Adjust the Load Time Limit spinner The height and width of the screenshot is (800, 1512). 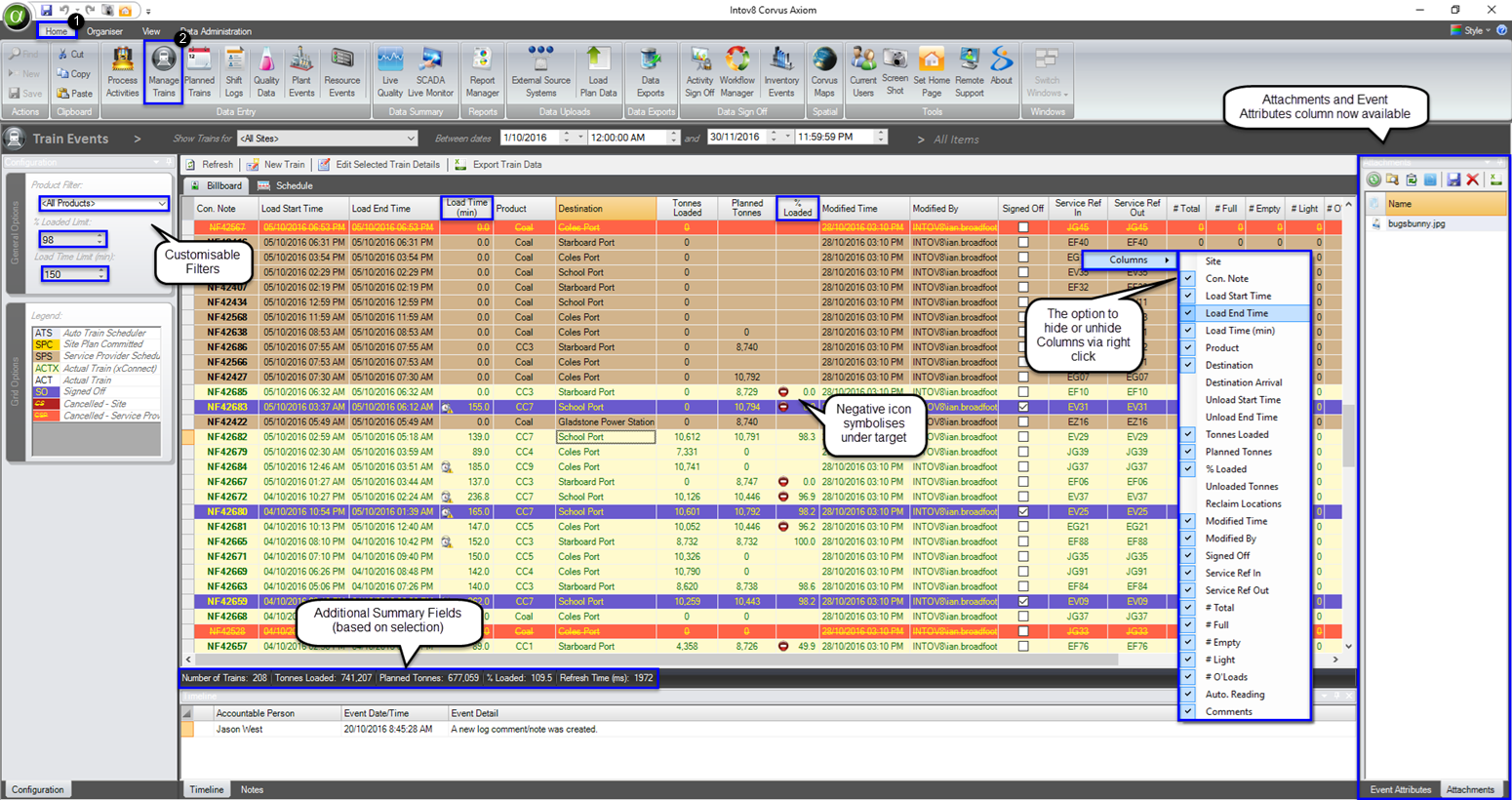point(99,274)
